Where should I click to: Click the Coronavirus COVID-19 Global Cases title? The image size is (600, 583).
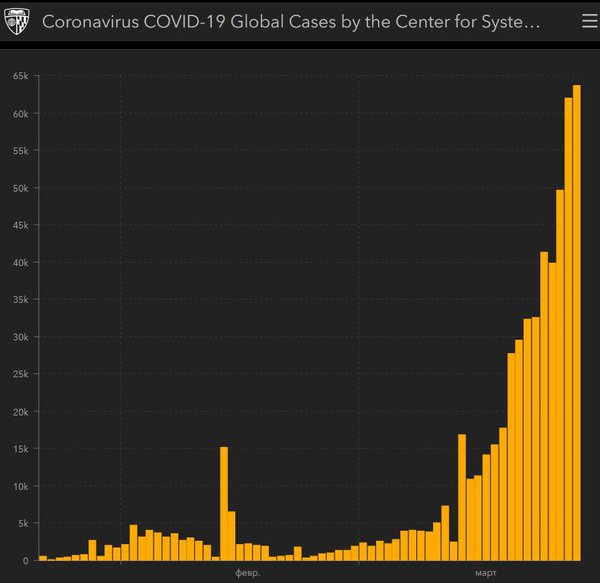point(291,22)
